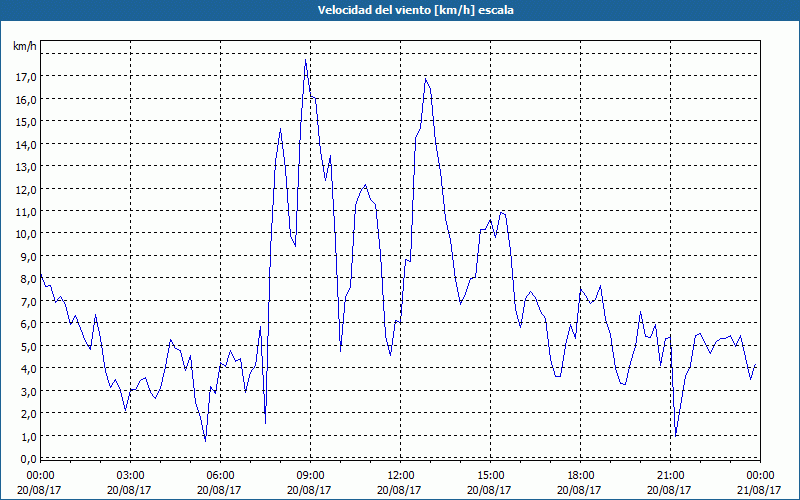Click the "20/08/17" date beneath "03:00"
The width and height of the screenshot is (800, 500).
click(x=131, y=490)
